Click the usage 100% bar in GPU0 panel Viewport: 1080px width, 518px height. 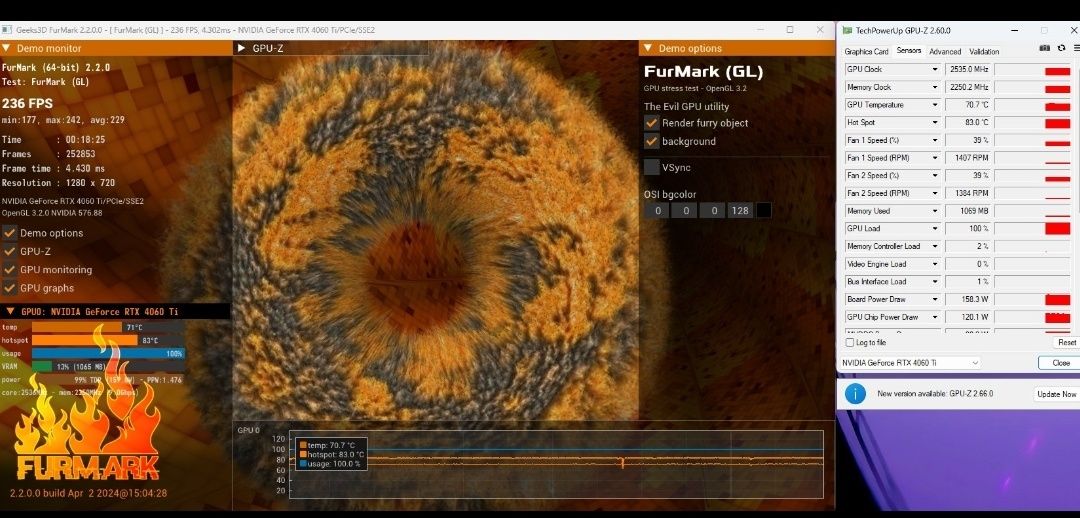108,353
